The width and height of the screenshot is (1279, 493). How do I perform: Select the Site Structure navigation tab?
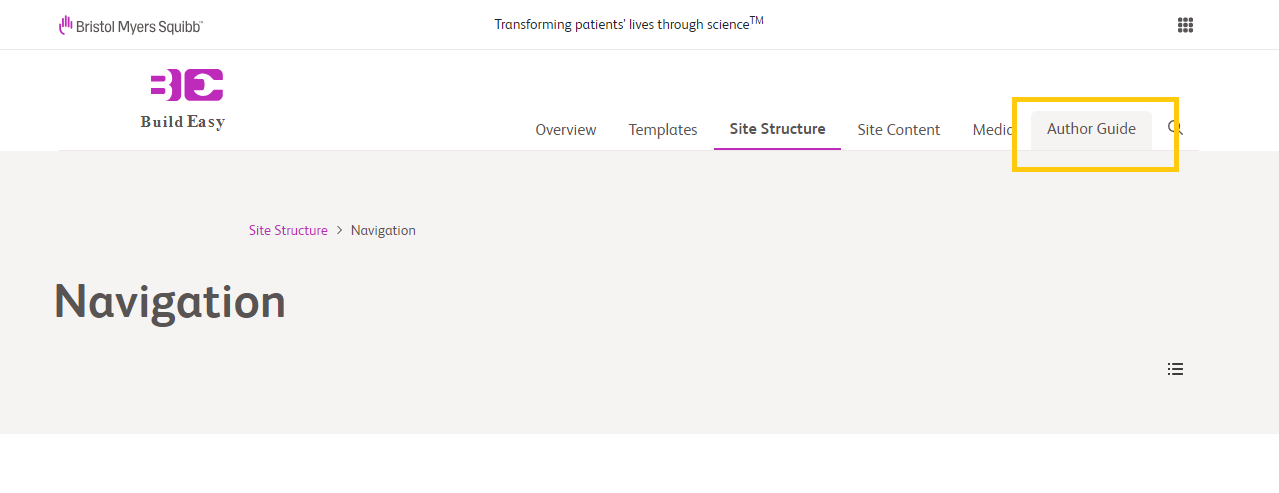[777, 129]
